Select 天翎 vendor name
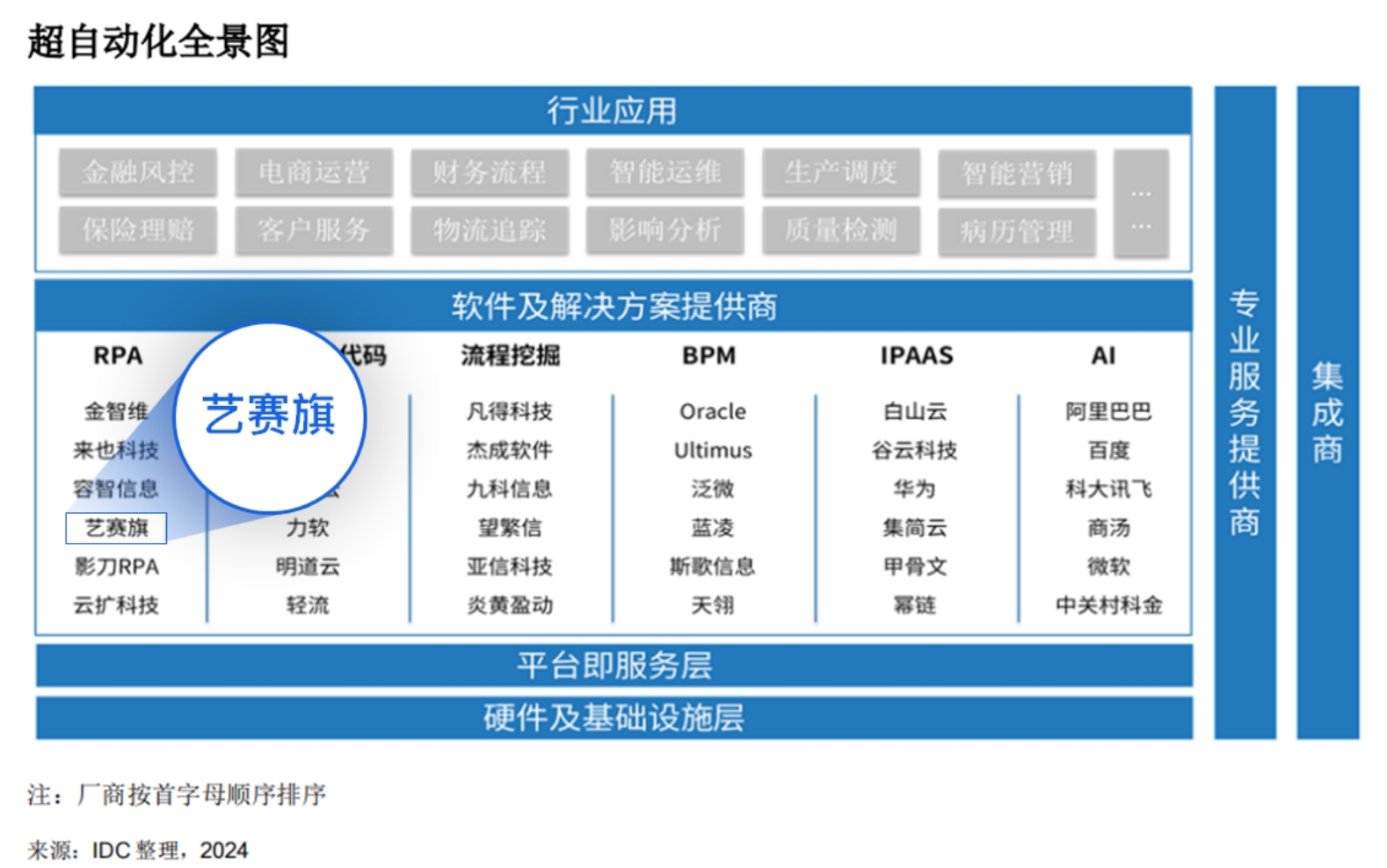This screenshot has width=1387, height=868. (x=713, y=605)
